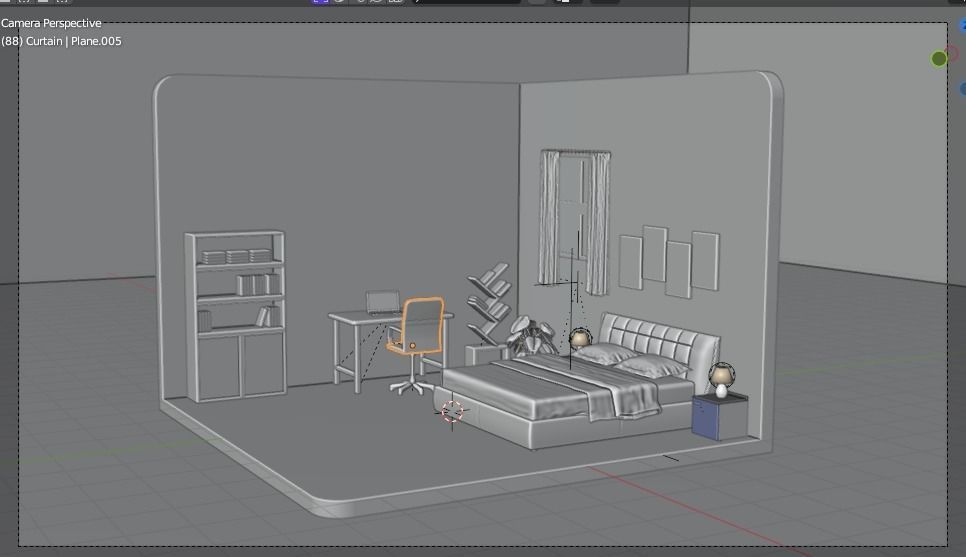966x557 pixels.
Task: Click the '(88) Curtain | Plane.005' overlay text
Action: [62, 41]
